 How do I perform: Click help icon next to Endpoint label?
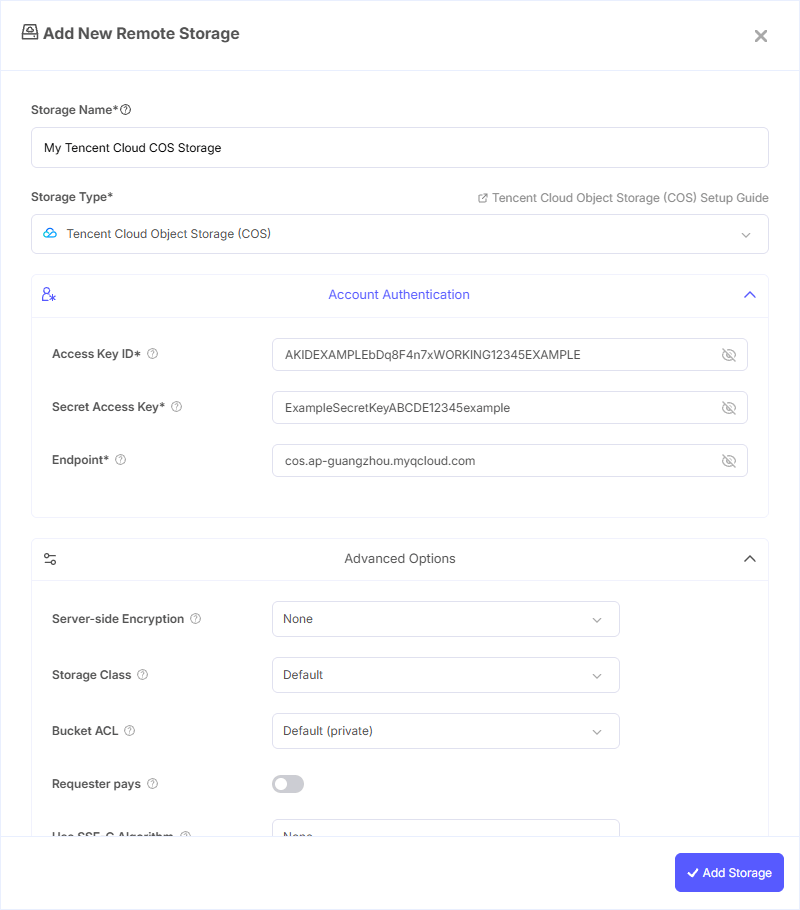click(x=121, y=460)
